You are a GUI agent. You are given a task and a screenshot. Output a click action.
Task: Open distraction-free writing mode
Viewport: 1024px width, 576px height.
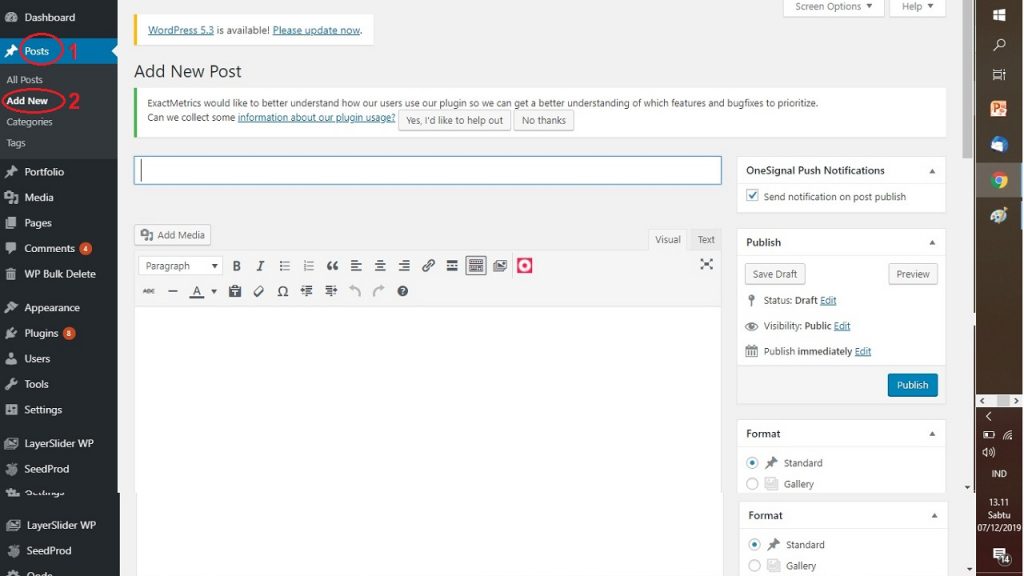click(706, 265)
